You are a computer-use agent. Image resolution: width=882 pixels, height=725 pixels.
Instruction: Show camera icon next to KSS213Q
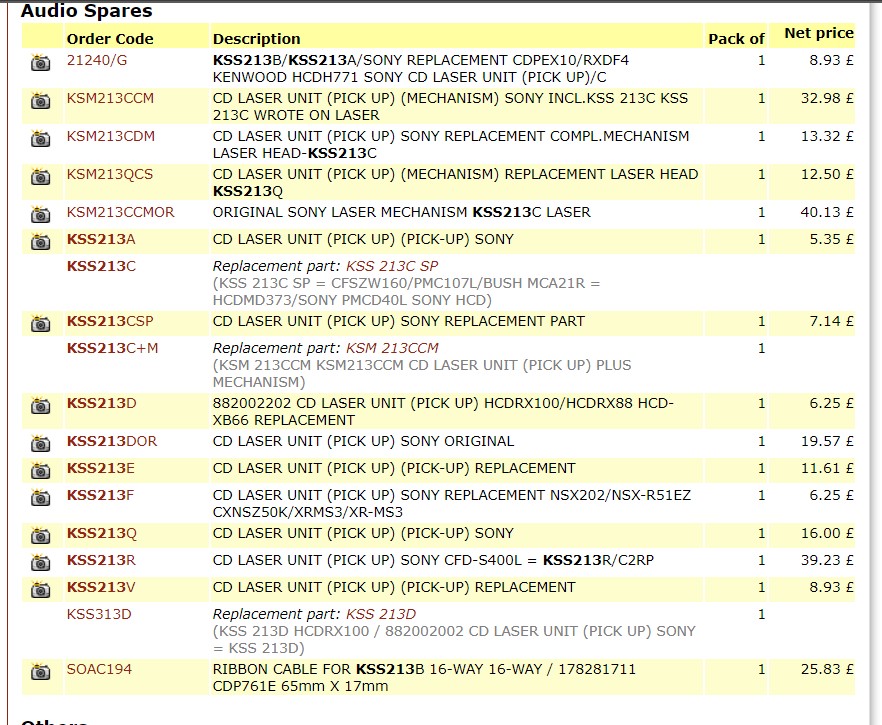pyautogui.click(x=40, y=535)
